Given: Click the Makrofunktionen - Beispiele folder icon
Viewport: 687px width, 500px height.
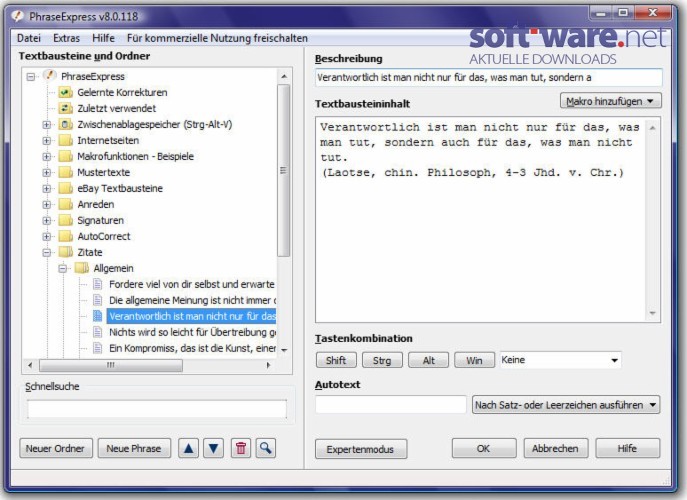Looking at the screenshot, I should pos(66,156).
